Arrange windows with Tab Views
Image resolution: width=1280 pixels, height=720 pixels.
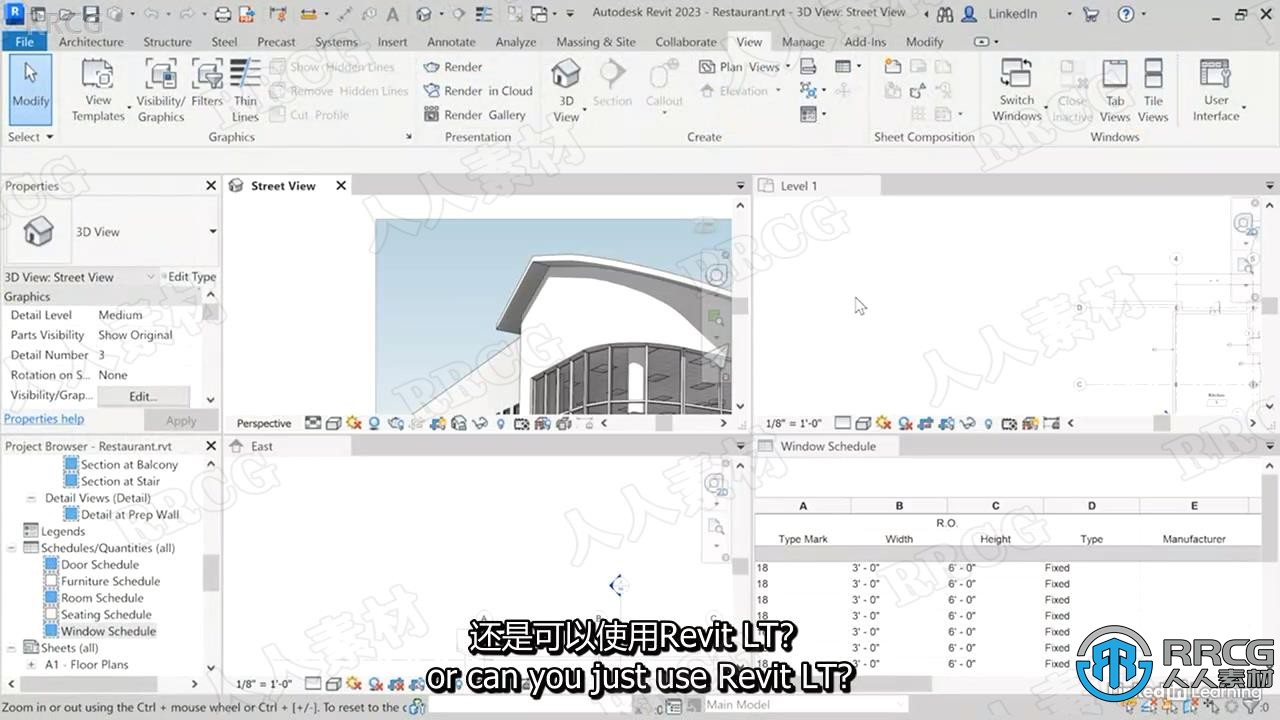(x=1115, y=90)
